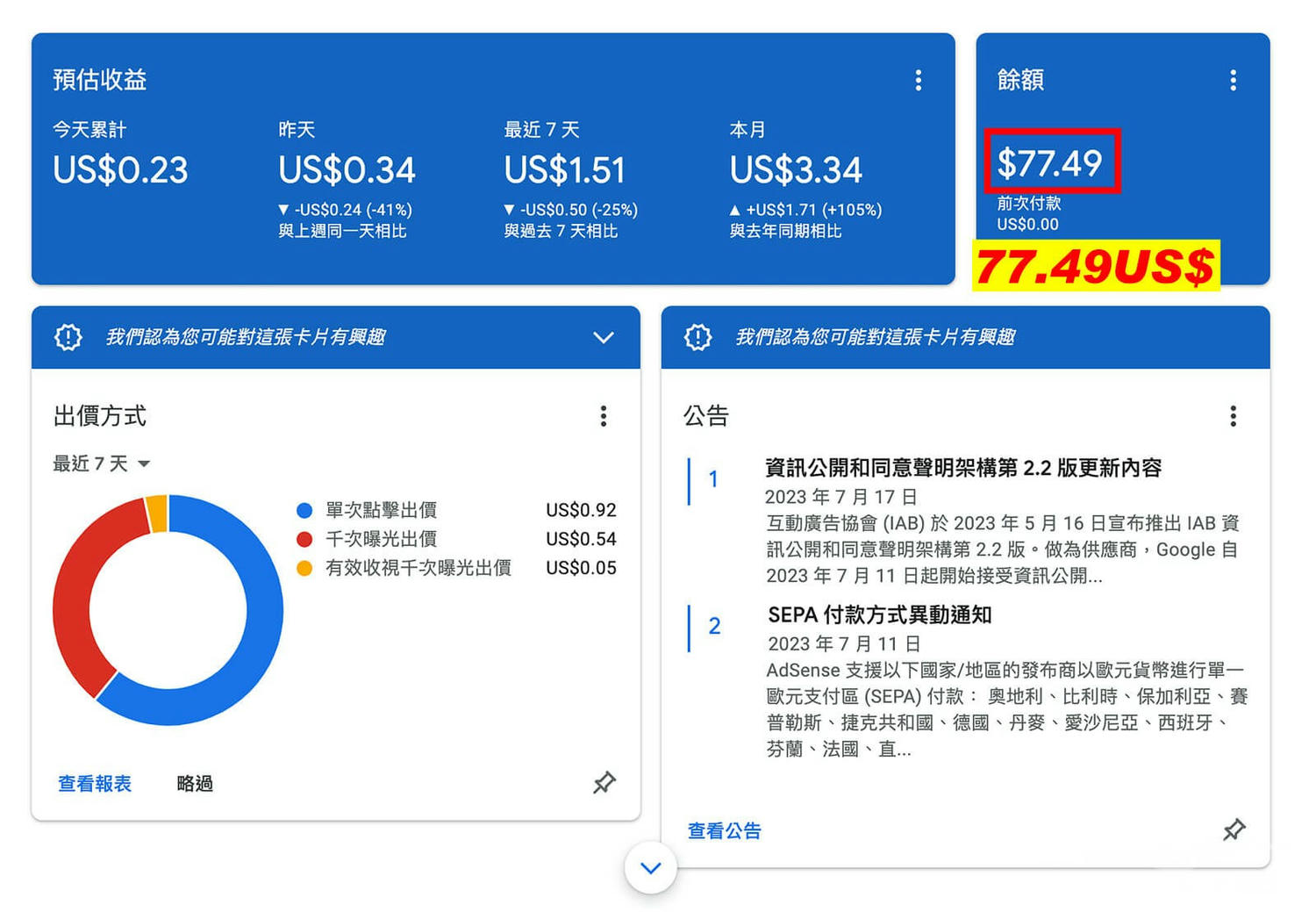Viewport: 1316px width, 912px height.
Task: Open the 預估收益 card options menu
Action: pos(919,80)
